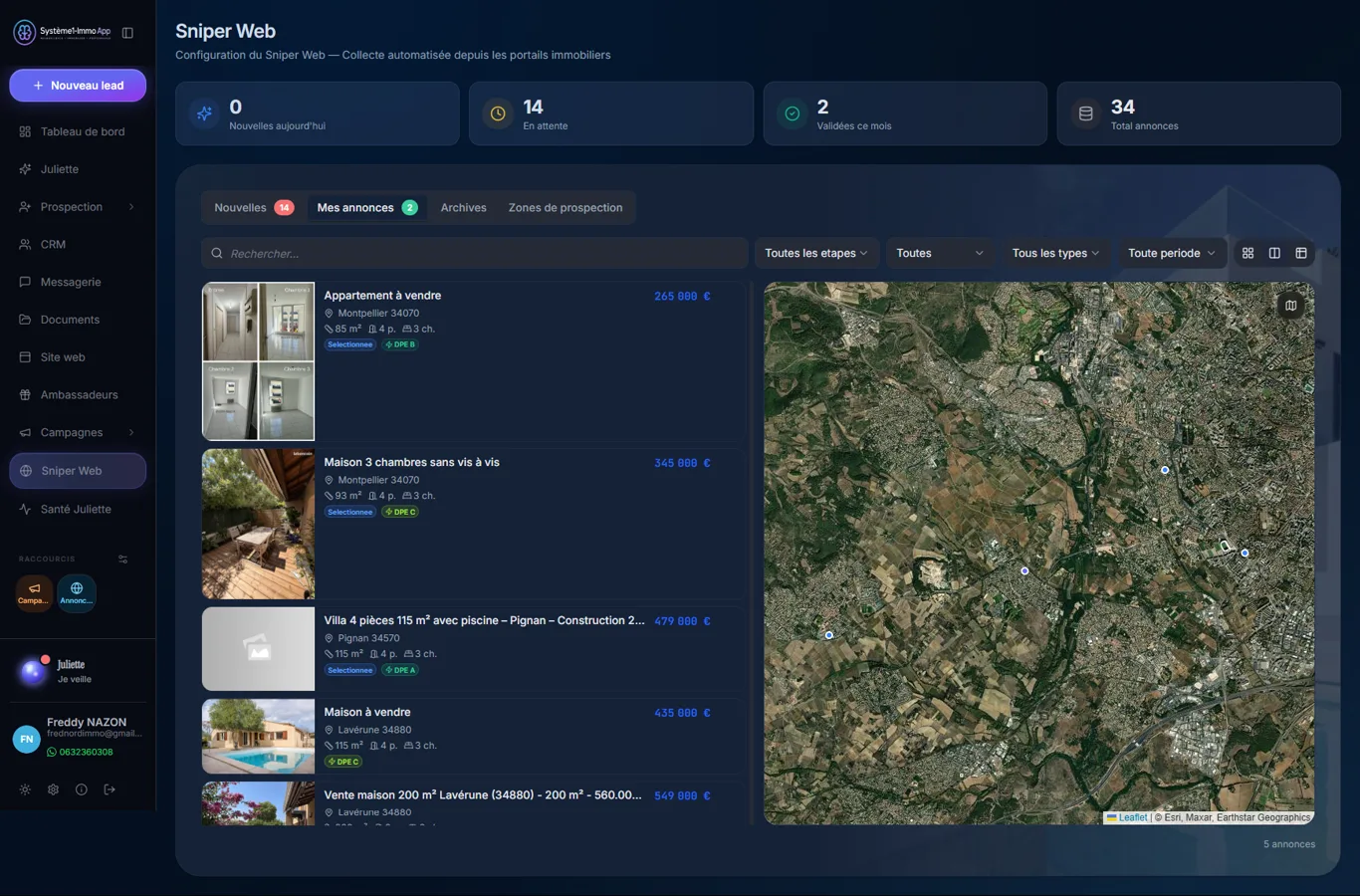The width and height of the screenshot is (1360, 896).
Task: Click the Juliette glowing orb avatar
Action: pyautogui.click(x=32, y=672)
